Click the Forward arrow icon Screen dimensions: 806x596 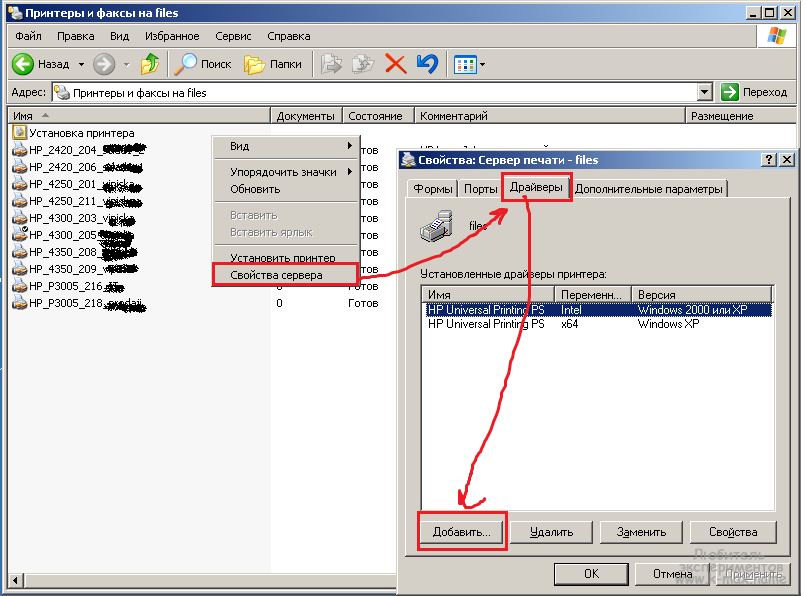[x=104, y=64]
